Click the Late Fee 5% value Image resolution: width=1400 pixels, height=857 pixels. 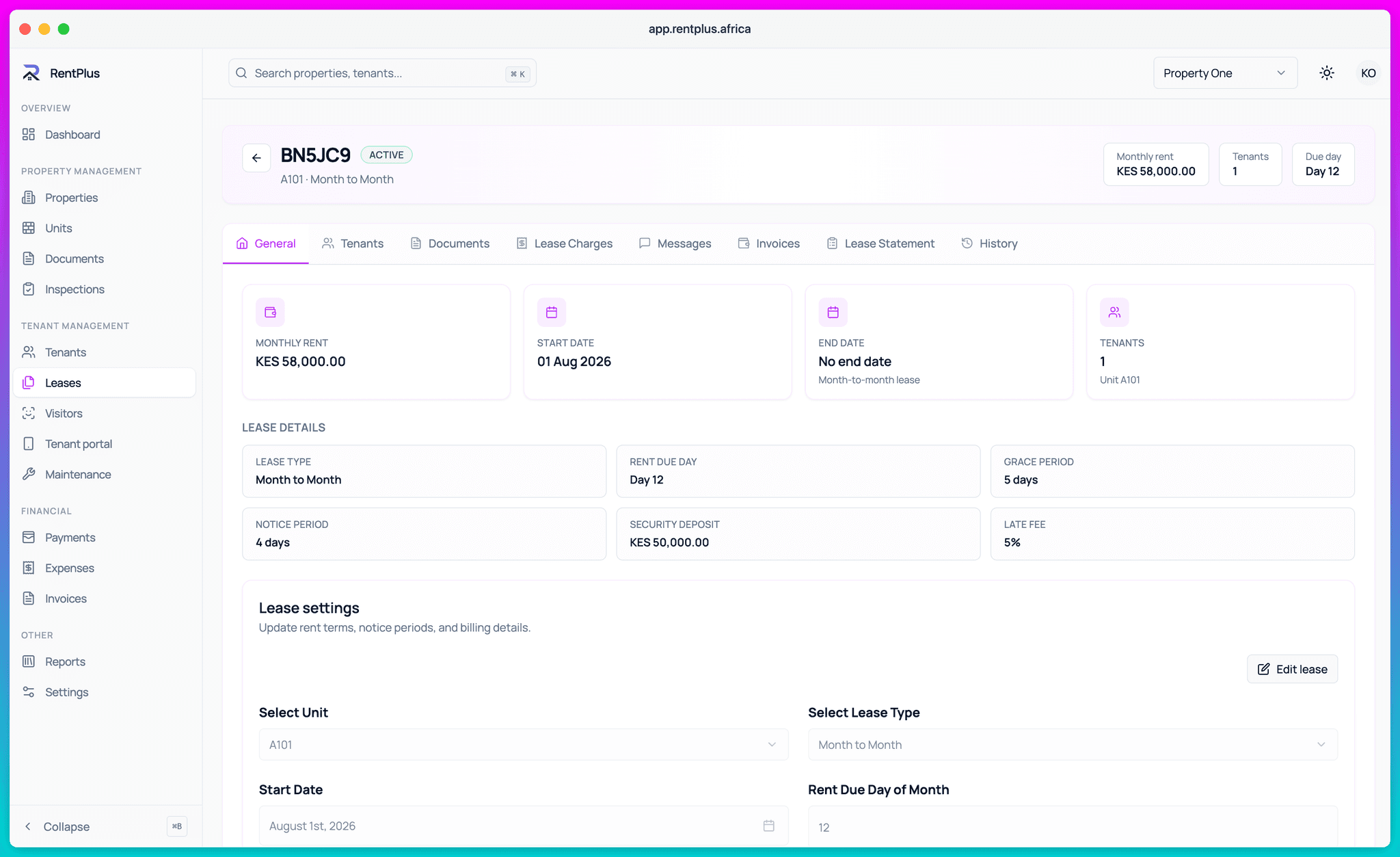(x=1012, y=542)
